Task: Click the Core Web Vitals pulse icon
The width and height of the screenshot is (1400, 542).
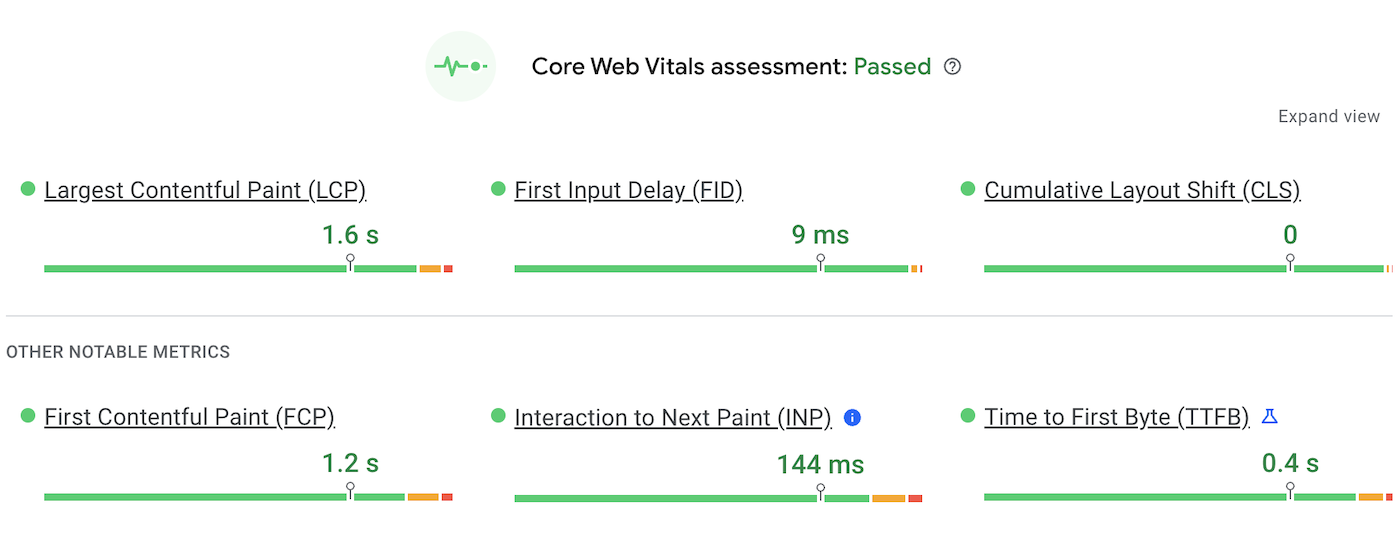Action: 460,67
